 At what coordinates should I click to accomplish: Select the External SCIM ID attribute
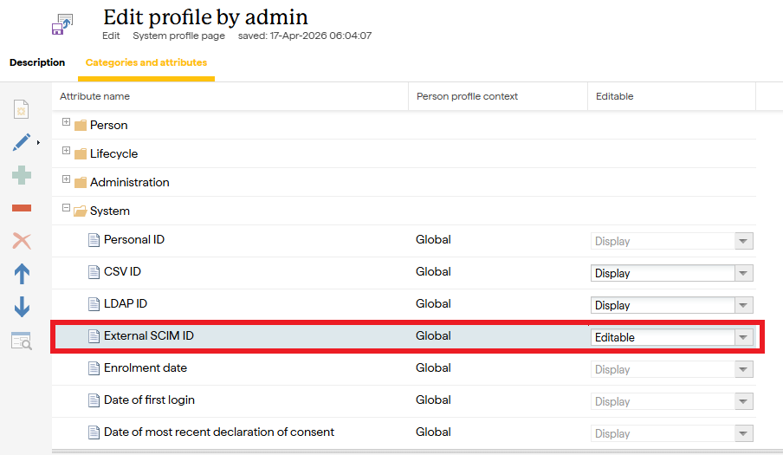149,336
